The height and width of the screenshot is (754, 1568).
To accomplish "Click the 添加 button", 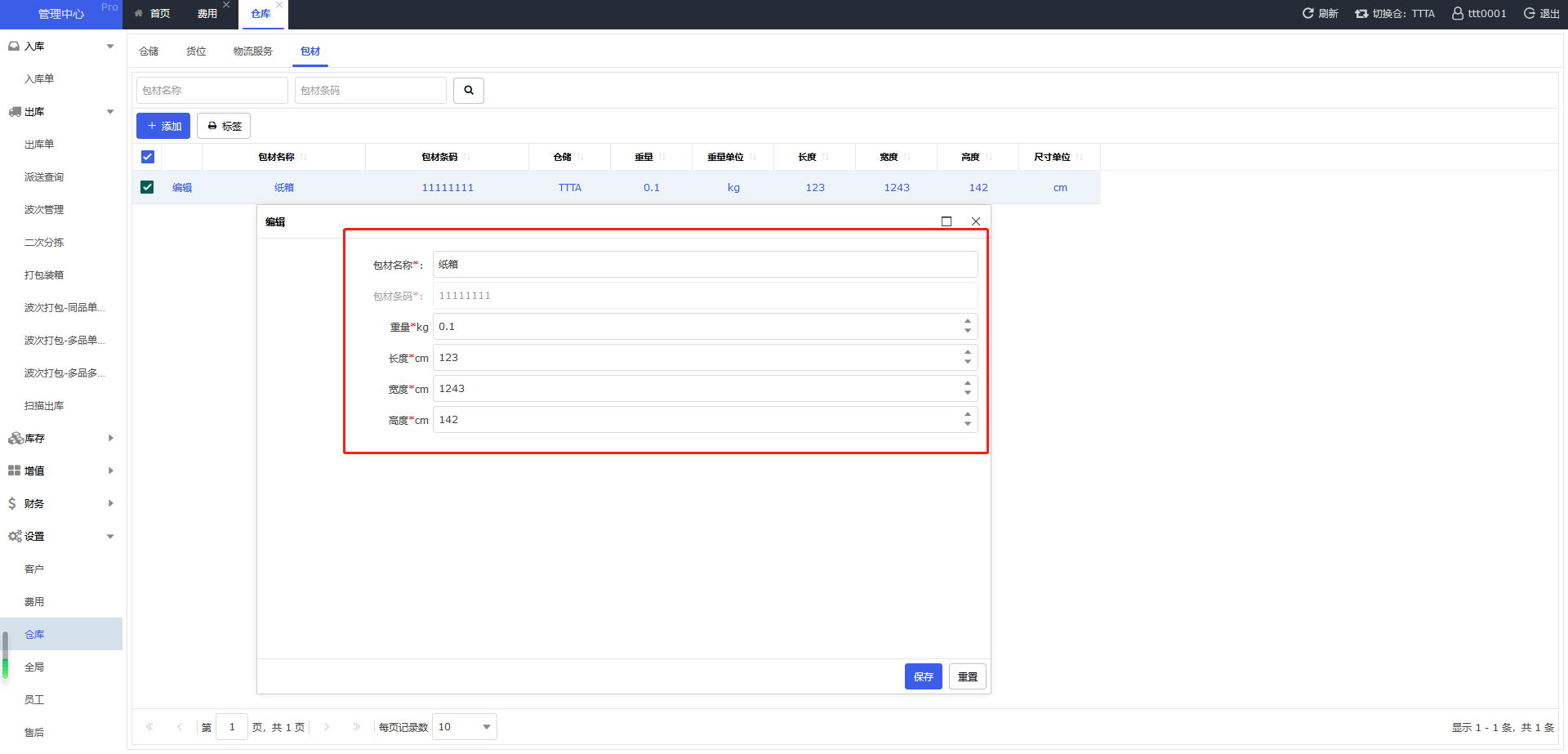I will click(163, 126).
